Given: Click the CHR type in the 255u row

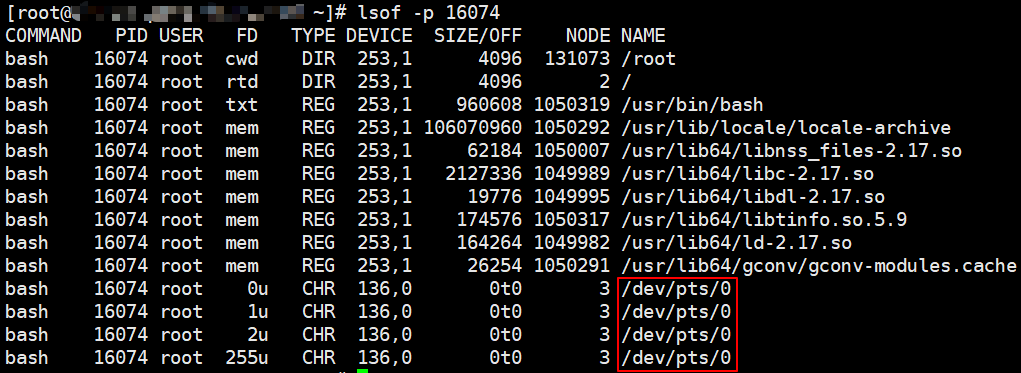Looking at the screenshot, I should point(319,358).
